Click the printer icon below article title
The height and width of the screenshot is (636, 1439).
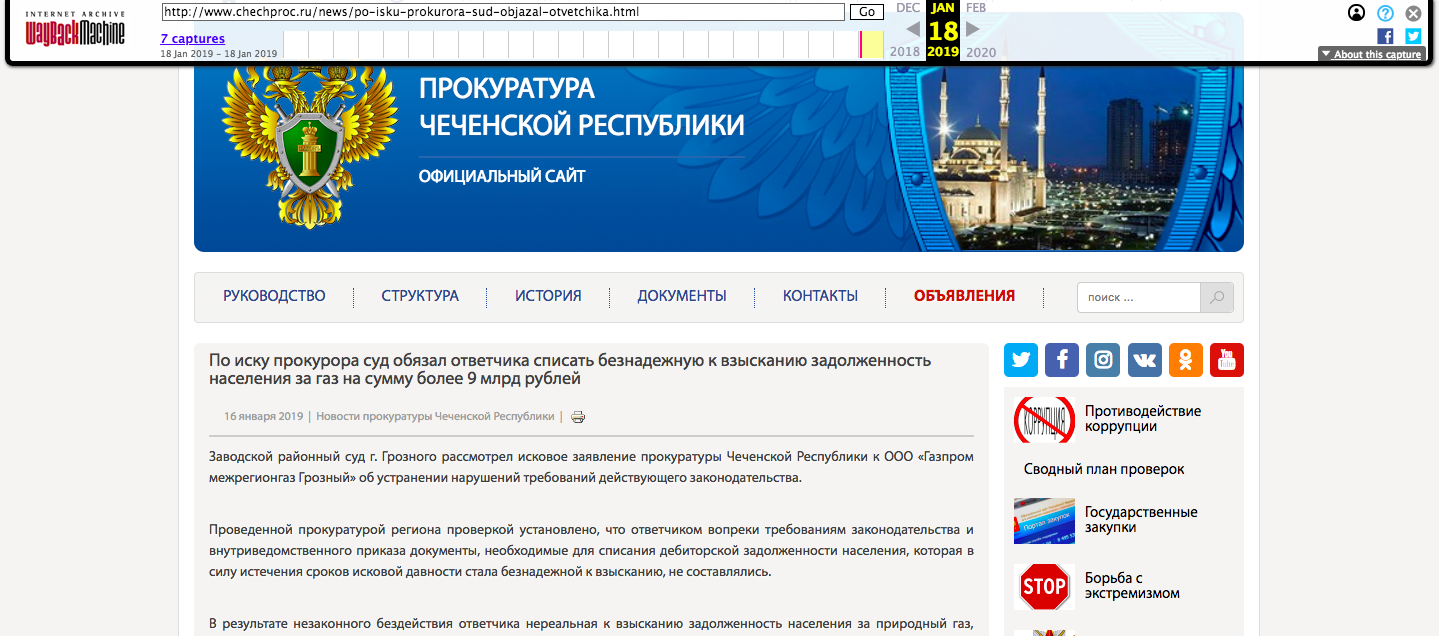pos(578,417)
